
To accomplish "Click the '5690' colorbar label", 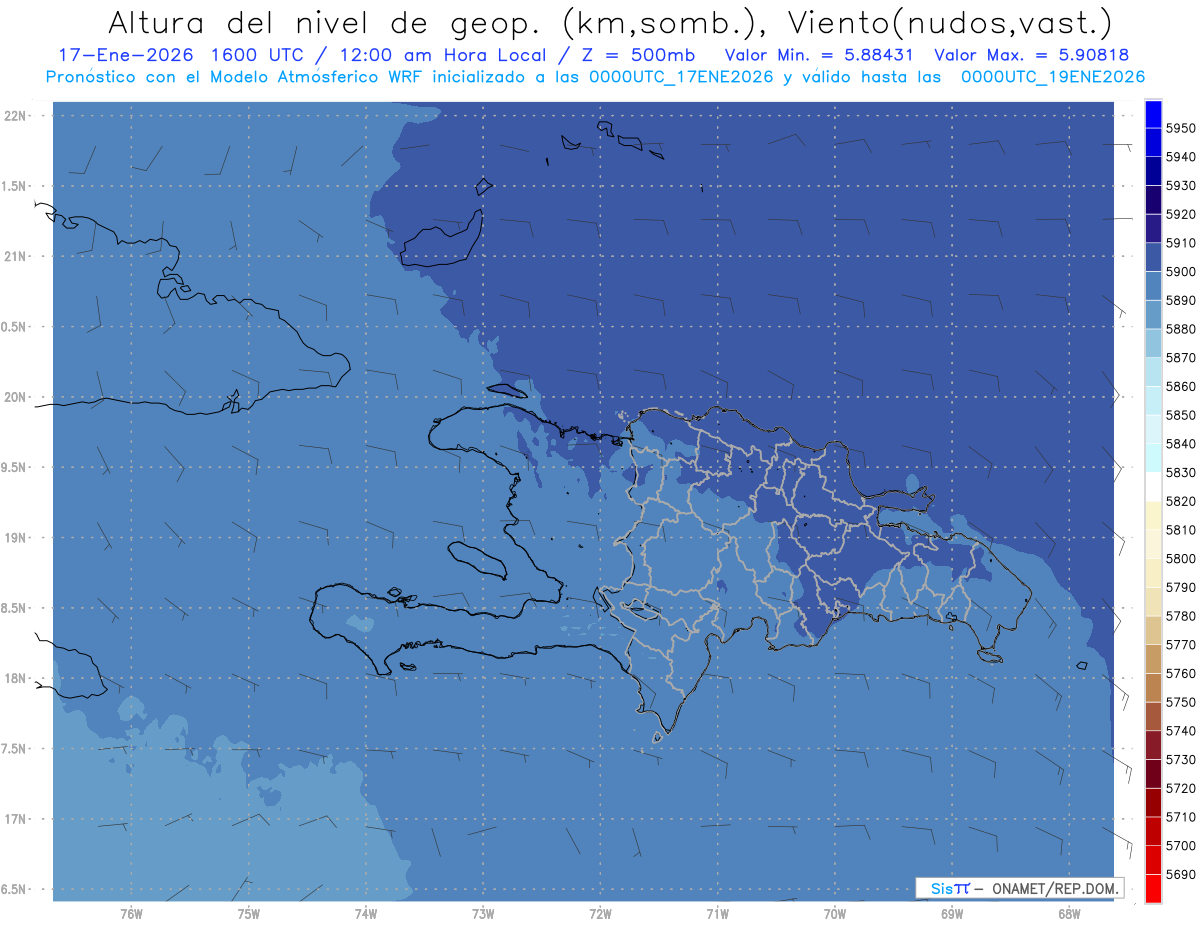I will point(1180,874).
